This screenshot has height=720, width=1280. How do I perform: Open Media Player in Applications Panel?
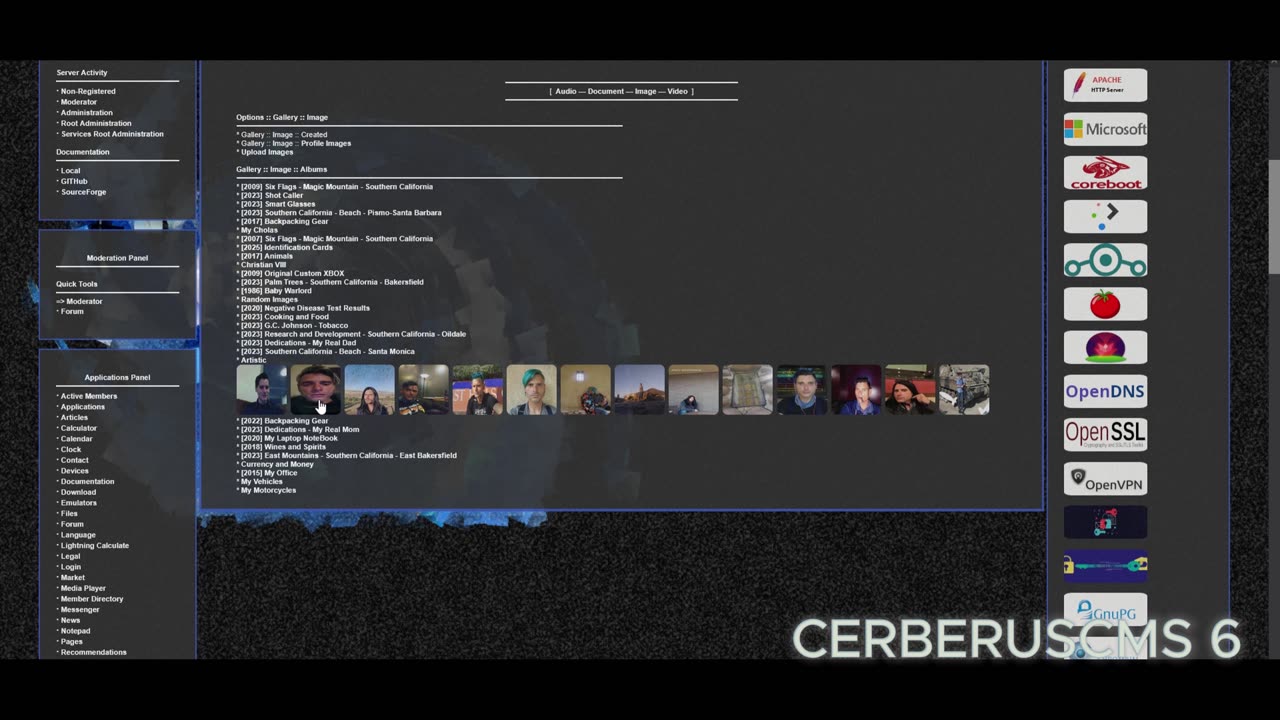(83, 588)
